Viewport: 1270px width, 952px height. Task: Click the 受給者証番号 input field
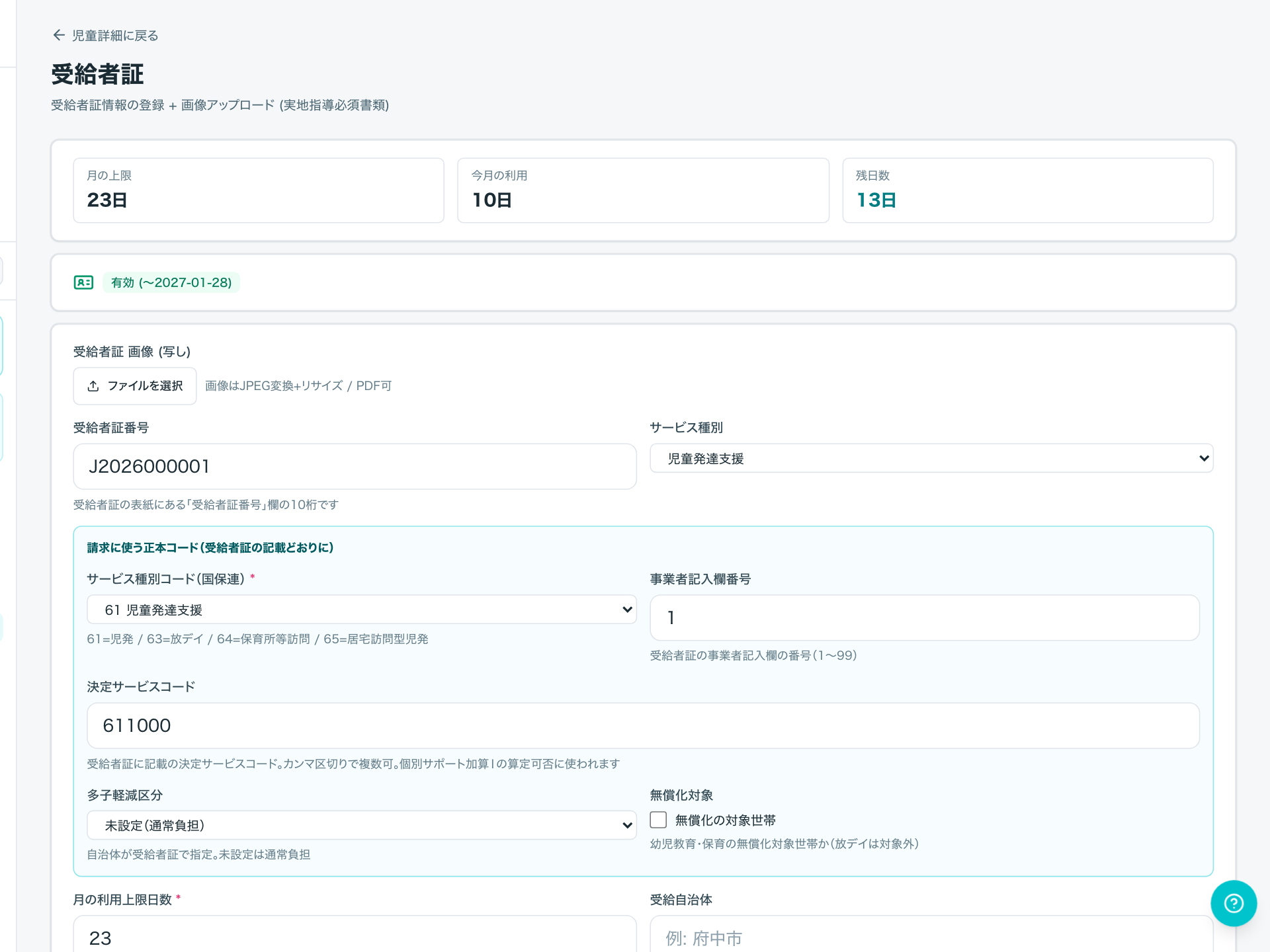click(x=355, y=466)
